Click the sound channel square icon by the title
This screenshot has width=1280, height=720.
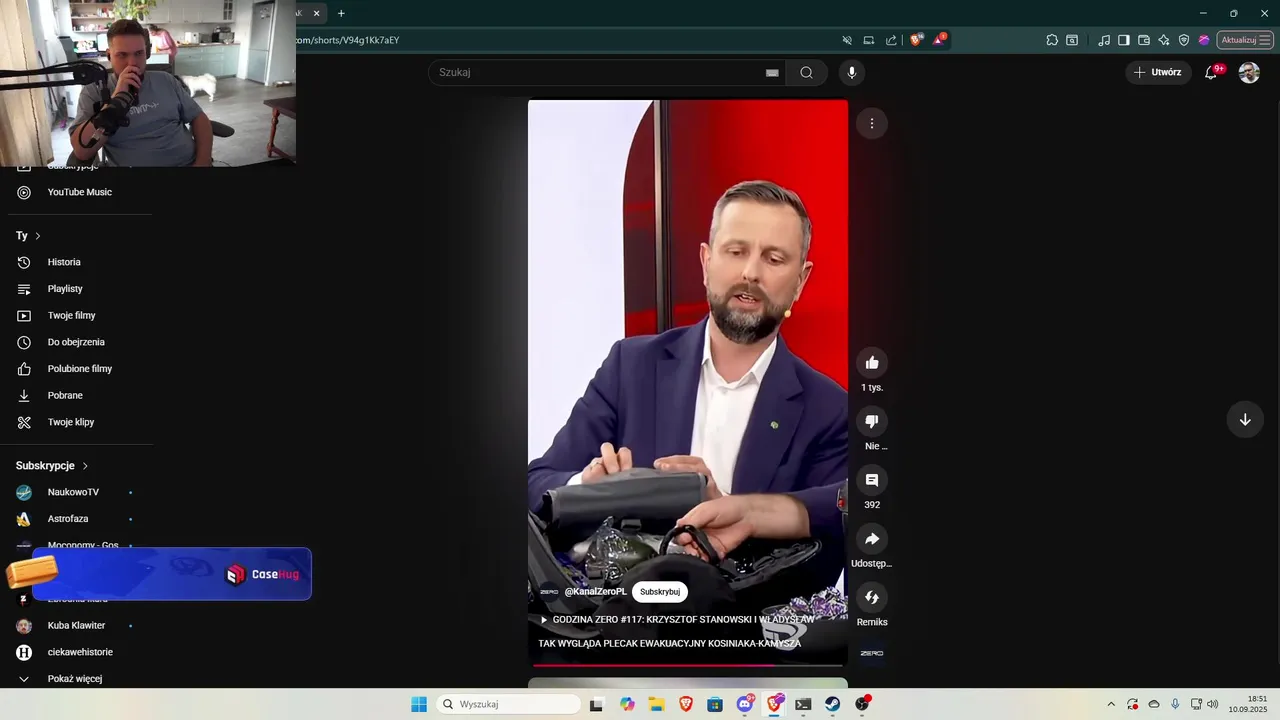click(x=871, y=653)
